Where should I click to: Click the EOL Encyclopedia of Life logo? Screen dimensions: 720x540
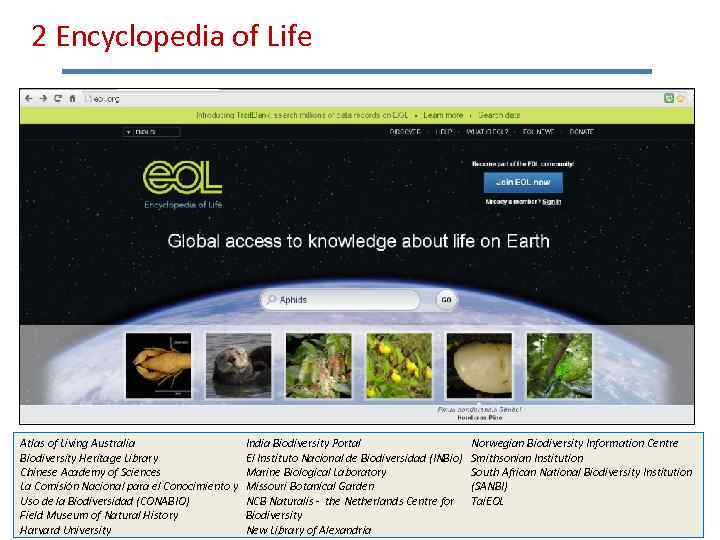183,184
